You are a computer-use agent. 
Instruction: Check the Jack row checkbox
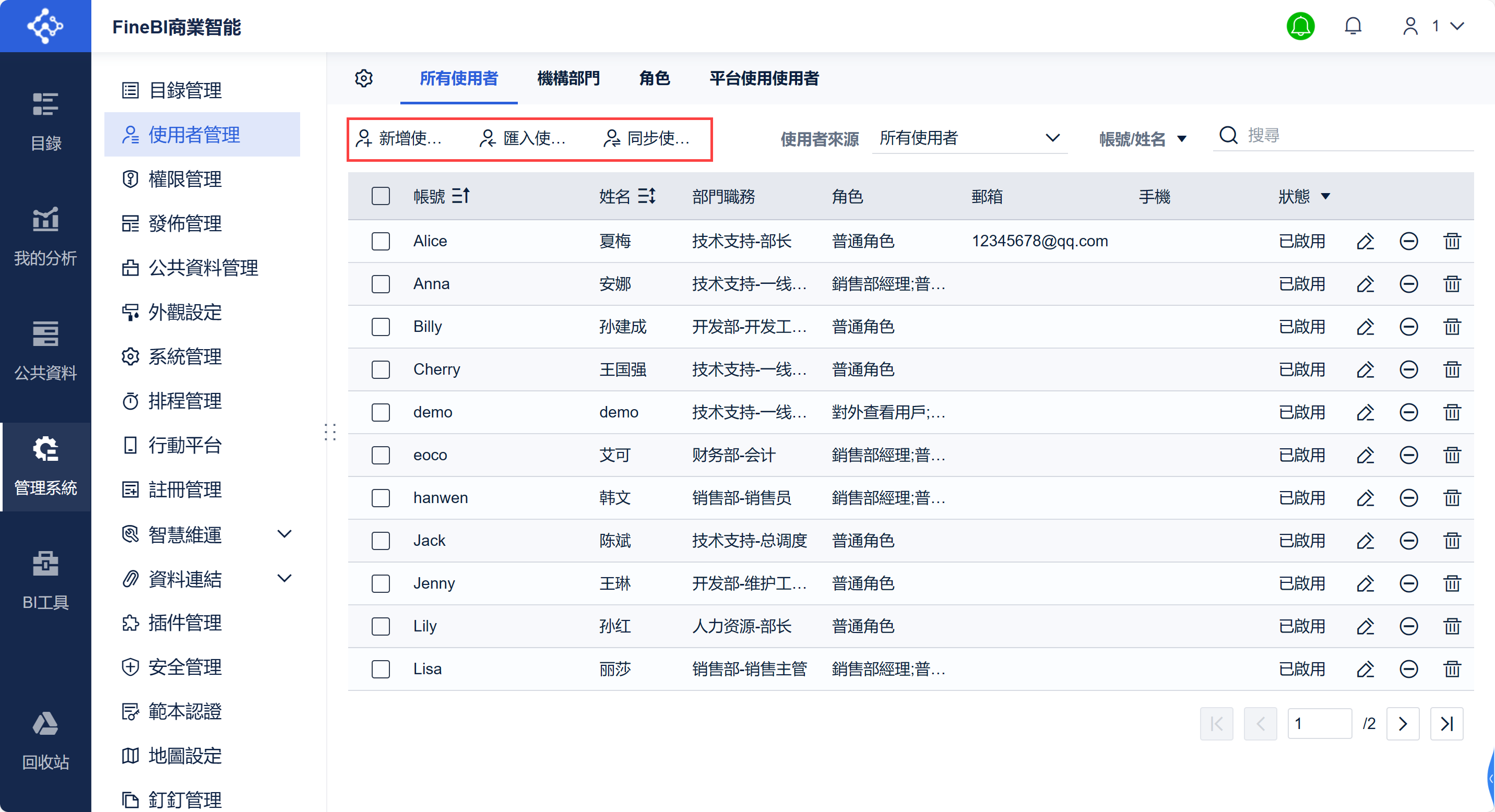click(x=381, y=541)
